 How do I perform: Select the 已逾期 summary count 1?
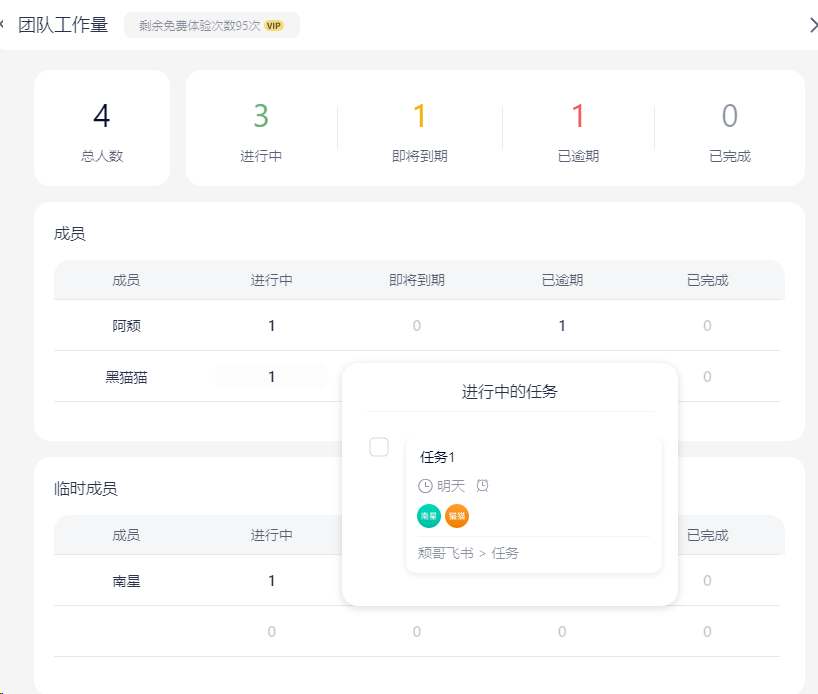click(x=578, y=117)
